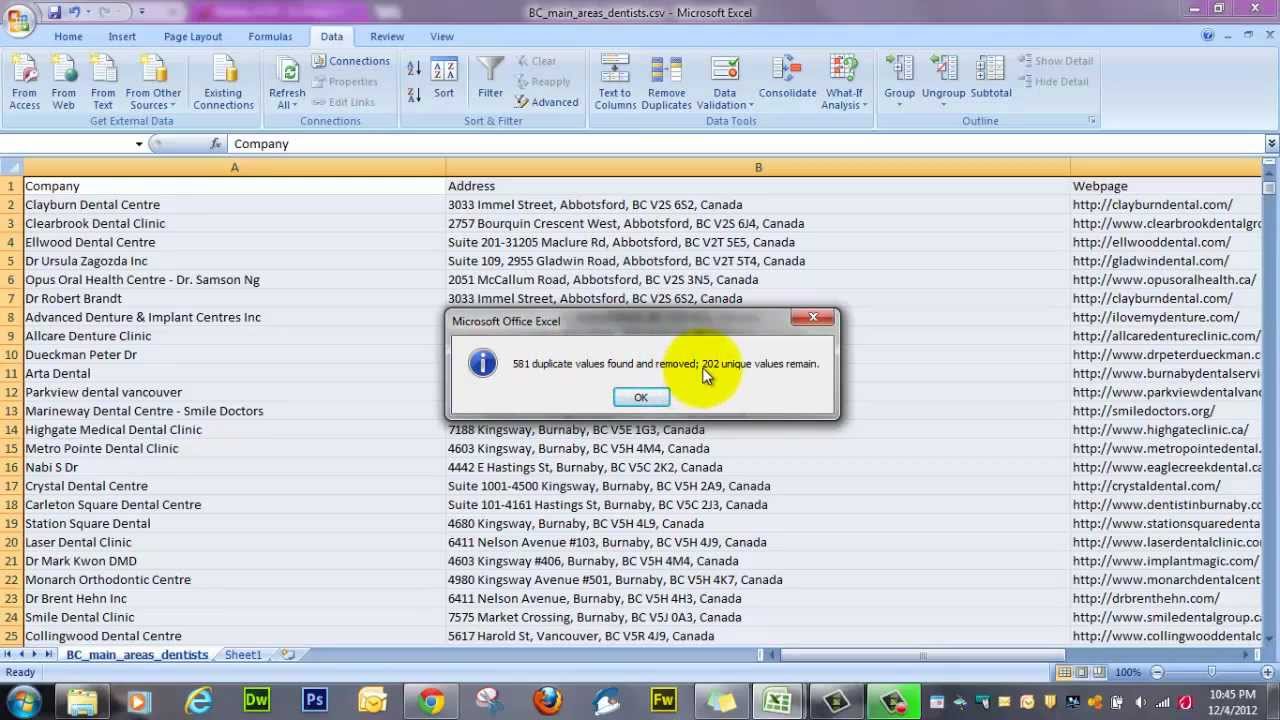
Task: Switch to the View tab
Action: click(x=442, y=36)
